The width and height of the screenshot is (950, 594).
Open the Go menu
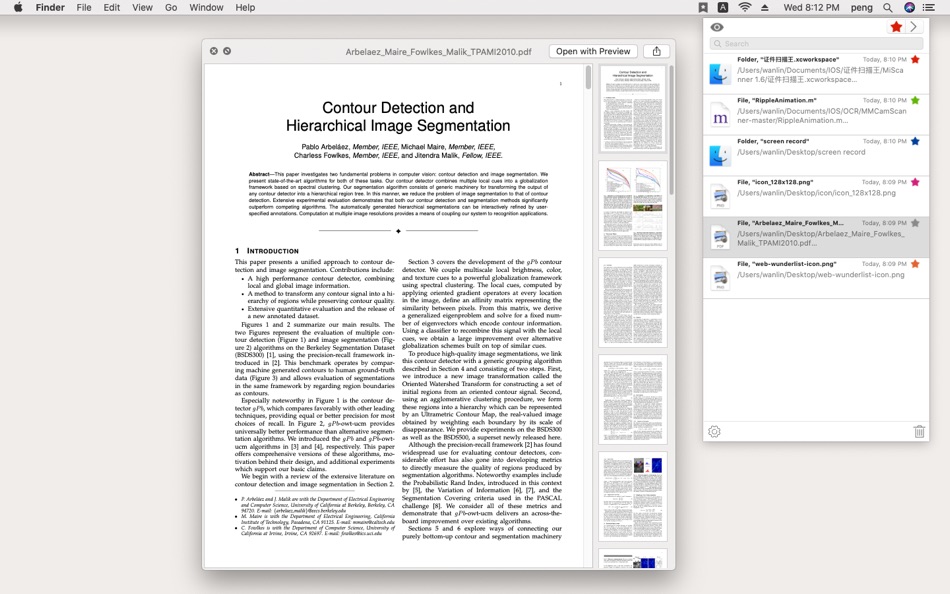point(171,7)
